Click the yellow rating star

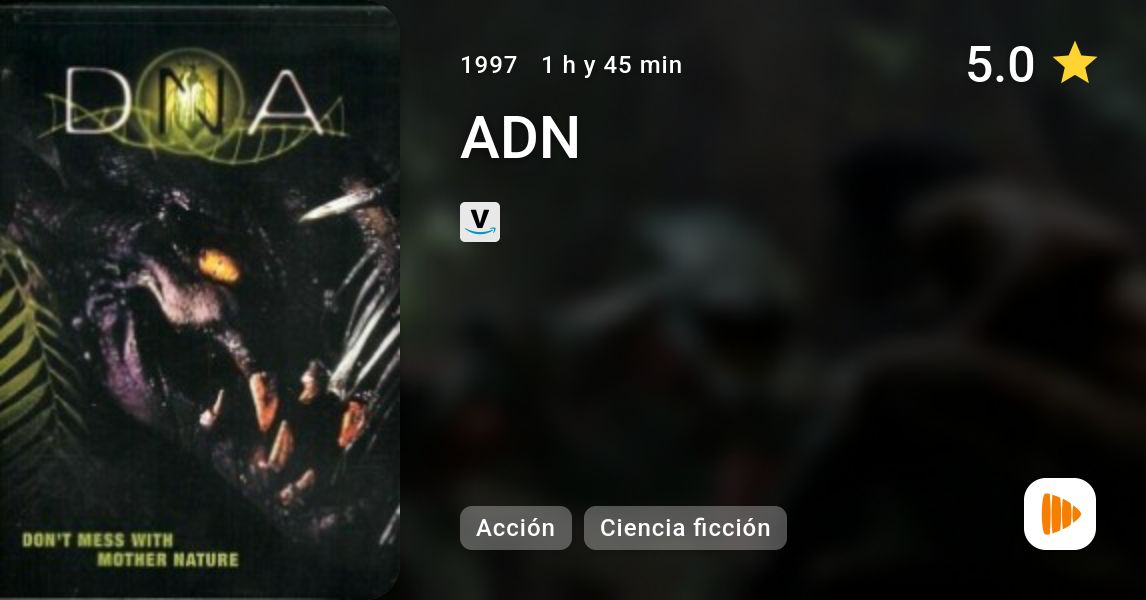(1074, 63)
